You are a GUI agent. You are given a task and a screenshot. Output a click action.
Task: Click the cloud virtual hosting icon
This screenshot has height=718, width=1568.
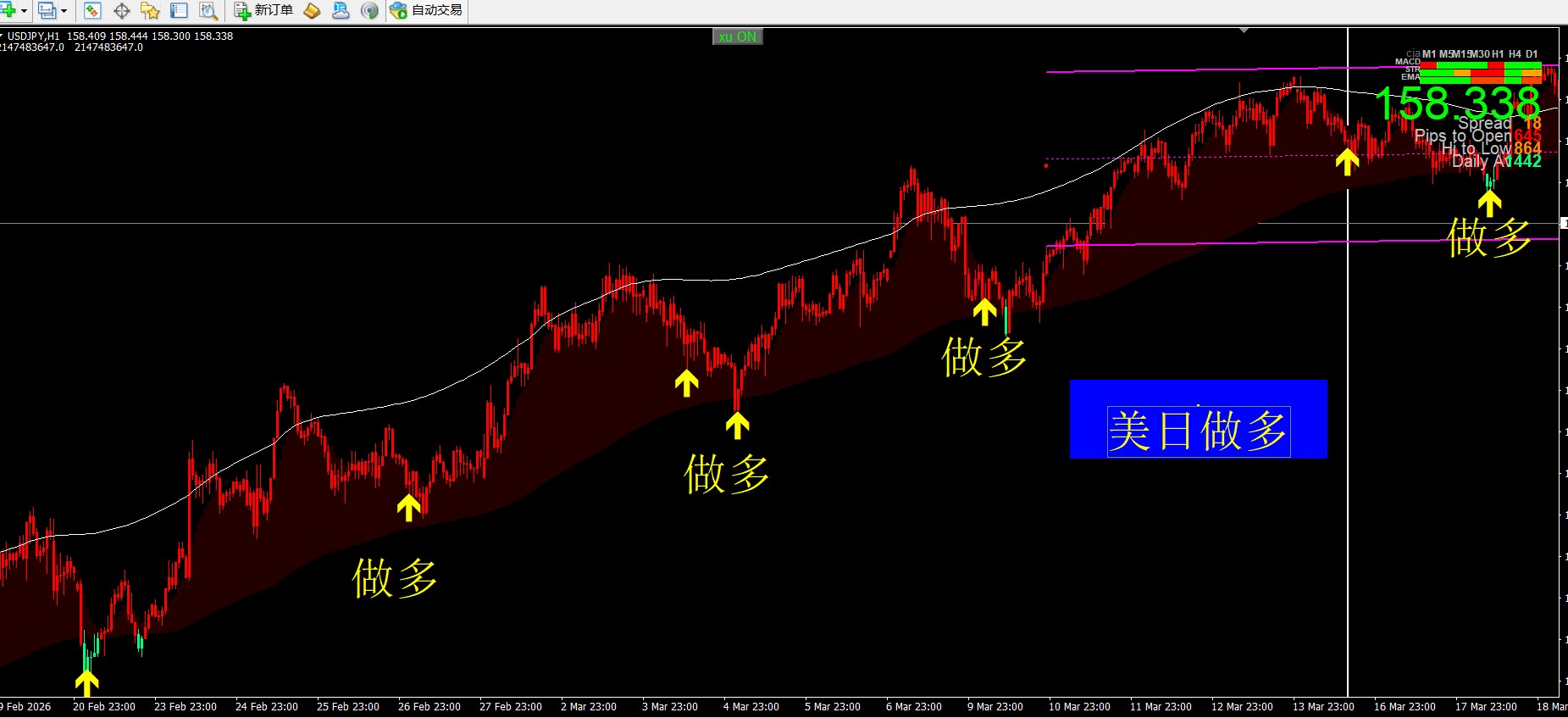pyautogui.click(x=341, y=11)
